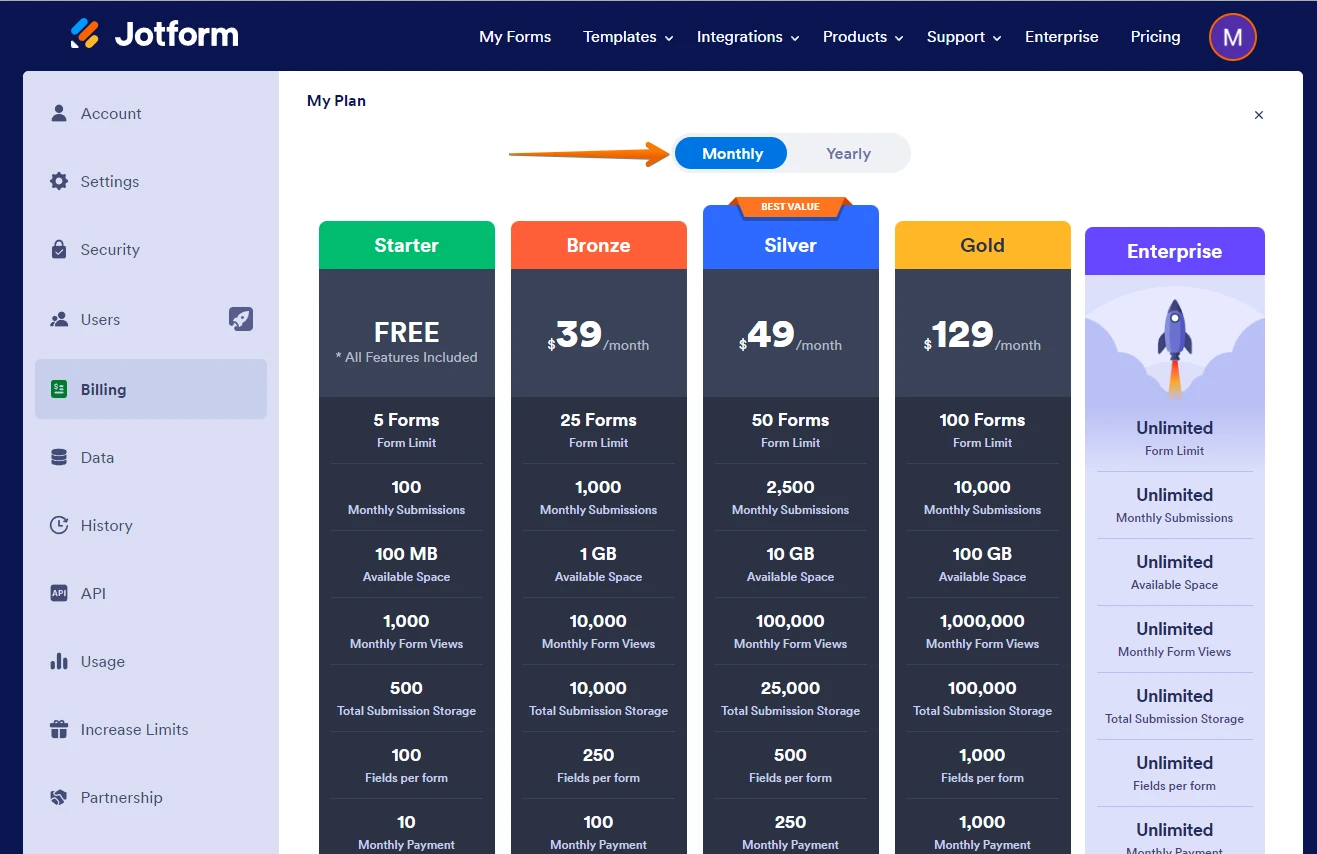Select the History clock icon
Screen dimensions: 1317x854
pos(107,525)
